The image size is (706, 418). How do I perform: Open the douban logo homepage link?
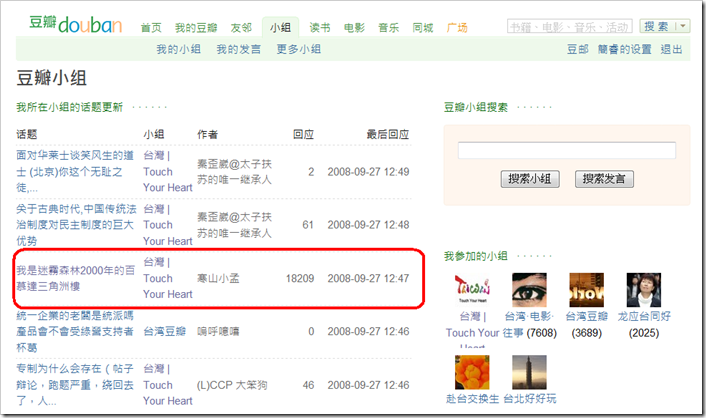pyautogui.click(x=76, y=24)
